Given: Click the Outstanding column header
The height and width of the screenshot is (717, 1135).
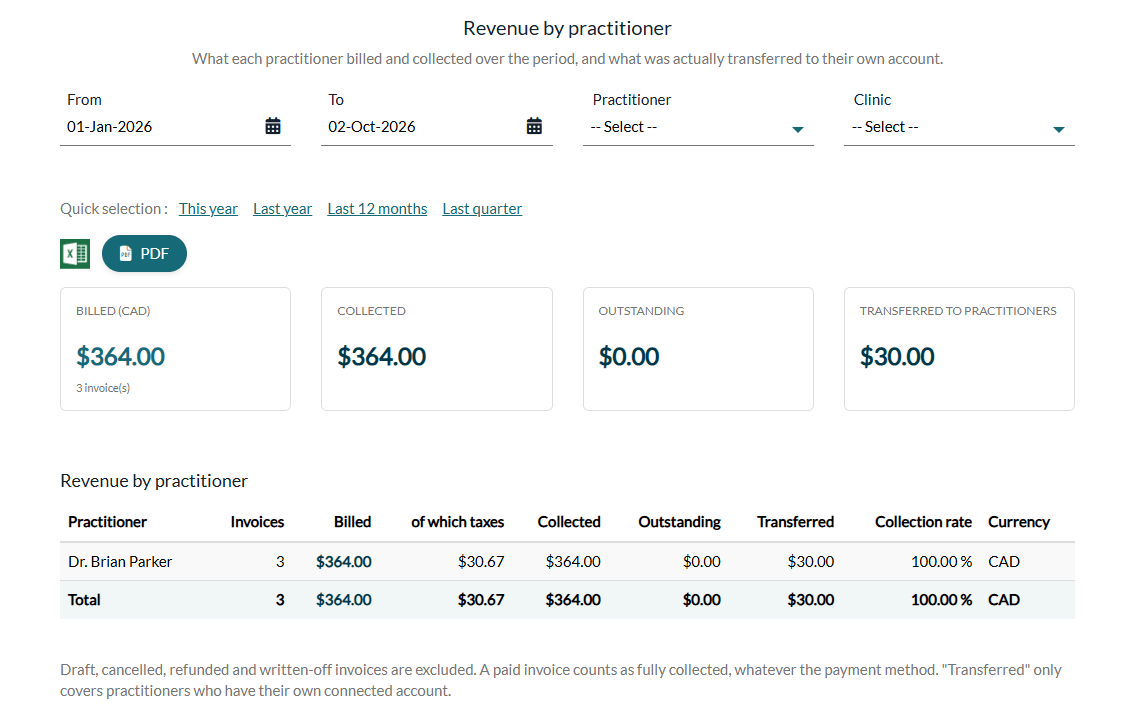Looking at the screenshot, I should pyautogui.click(x=680, y=522).
